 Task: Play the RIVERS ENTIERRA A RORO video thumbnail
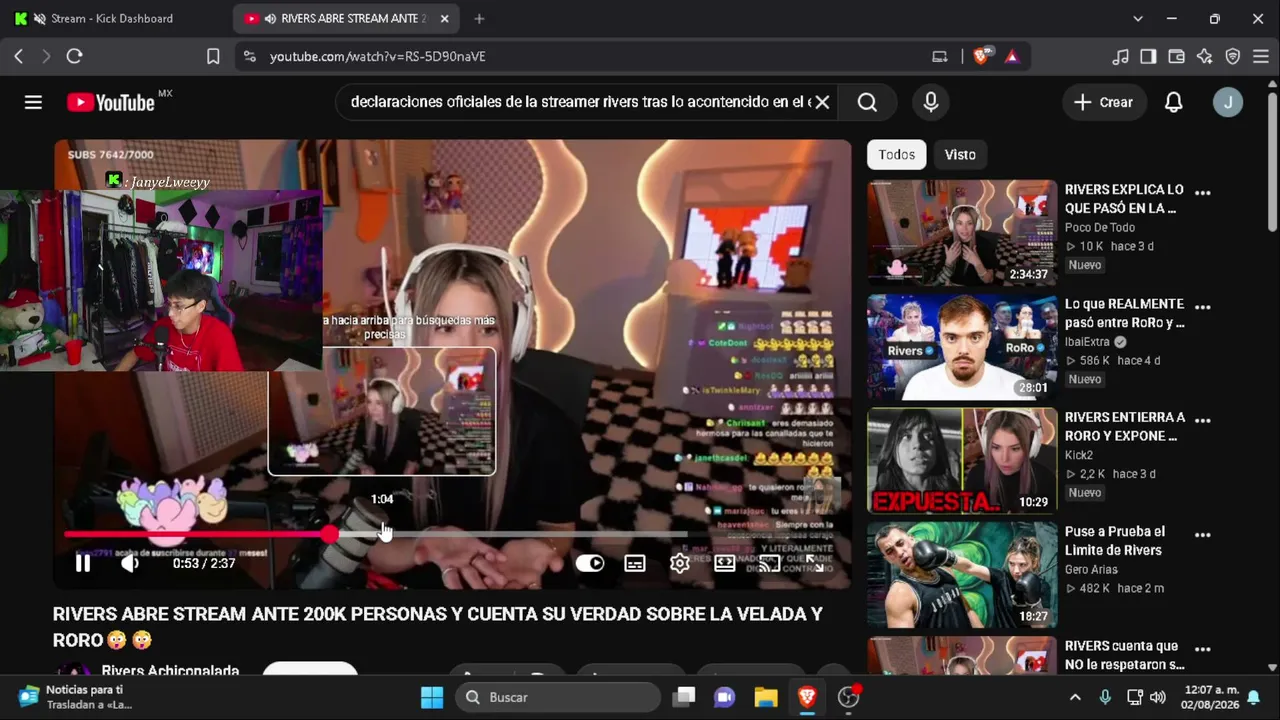point(962,460)
